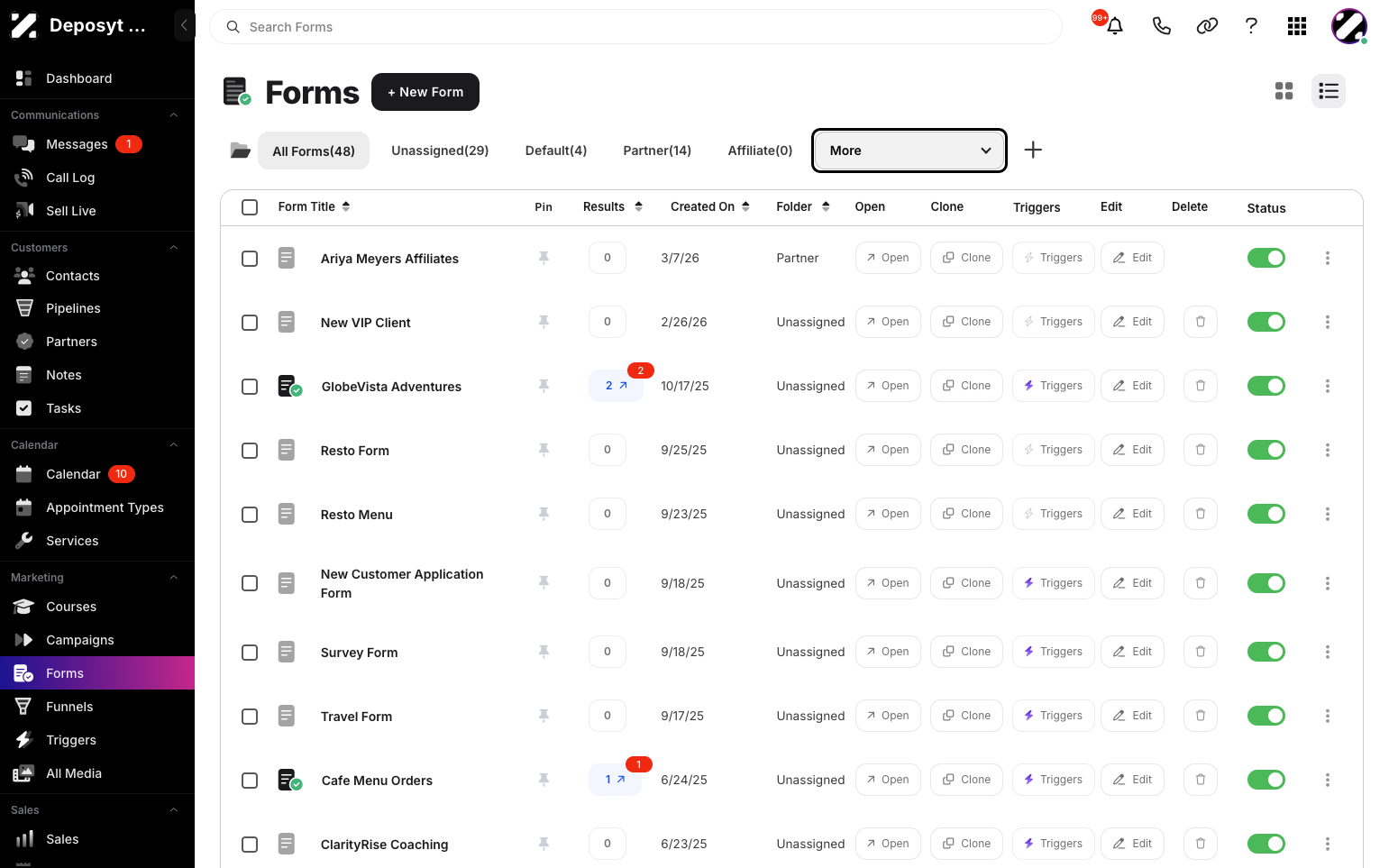Screen dimensions: 1389x868
Task: Switch to list view
Action: 1329,91
